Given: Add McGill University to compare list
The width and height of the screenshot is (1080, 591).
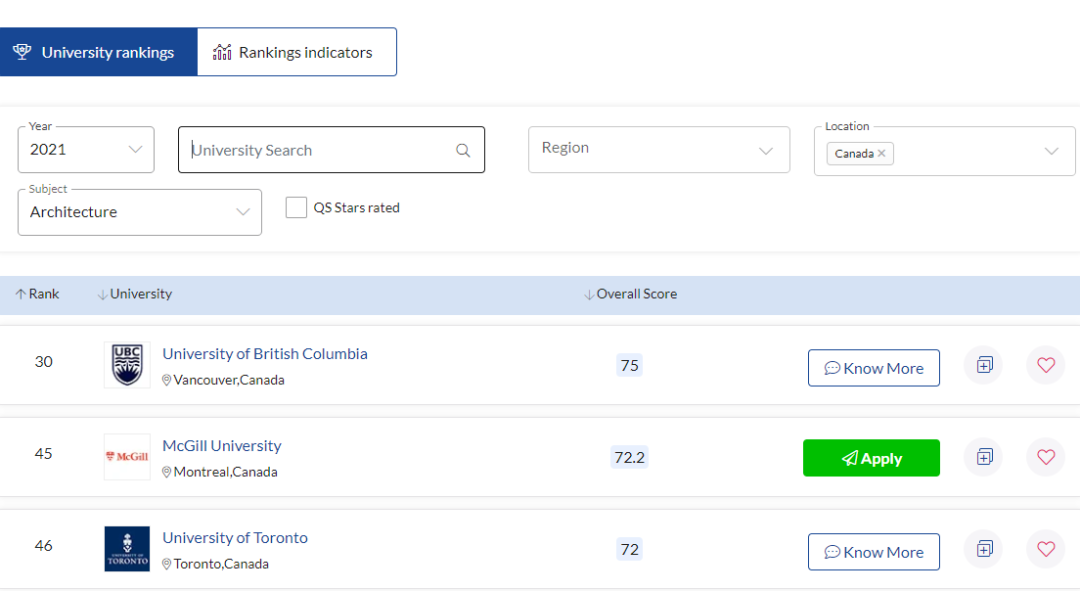Looking at the screenshot, I should coord(984,457).
